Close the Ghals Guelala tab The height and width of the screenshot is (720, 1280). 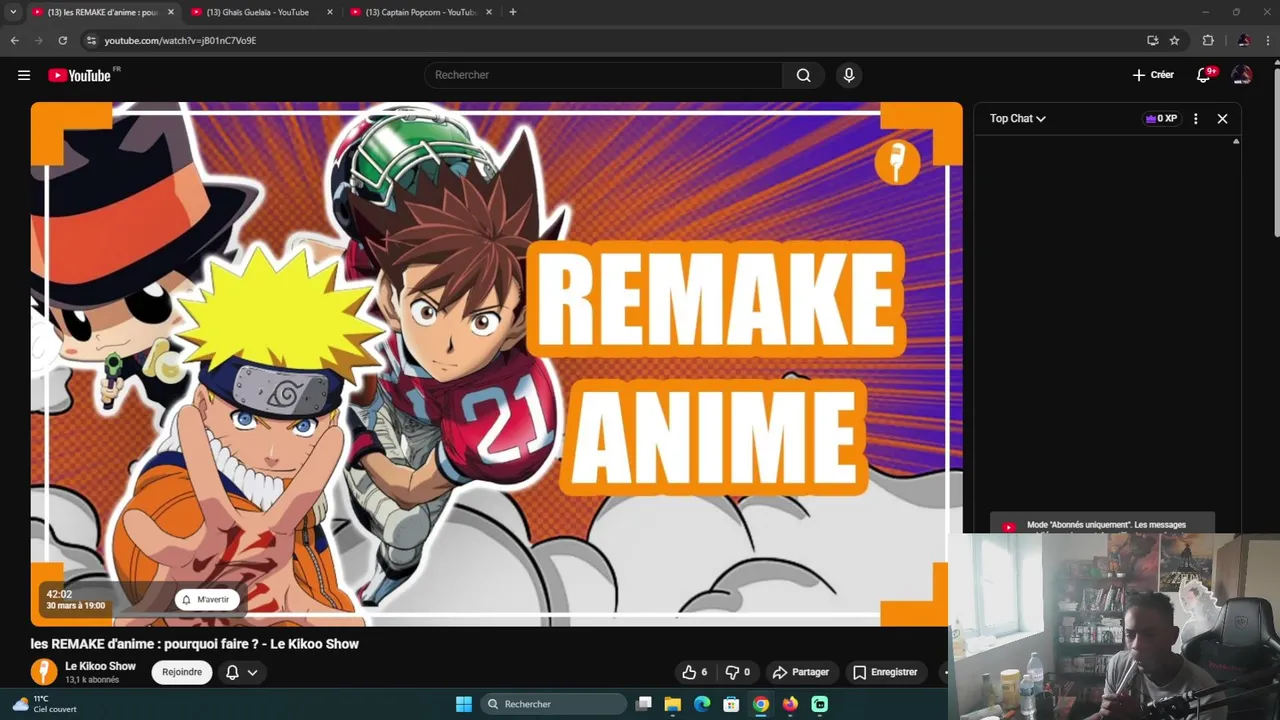(329, 12)
